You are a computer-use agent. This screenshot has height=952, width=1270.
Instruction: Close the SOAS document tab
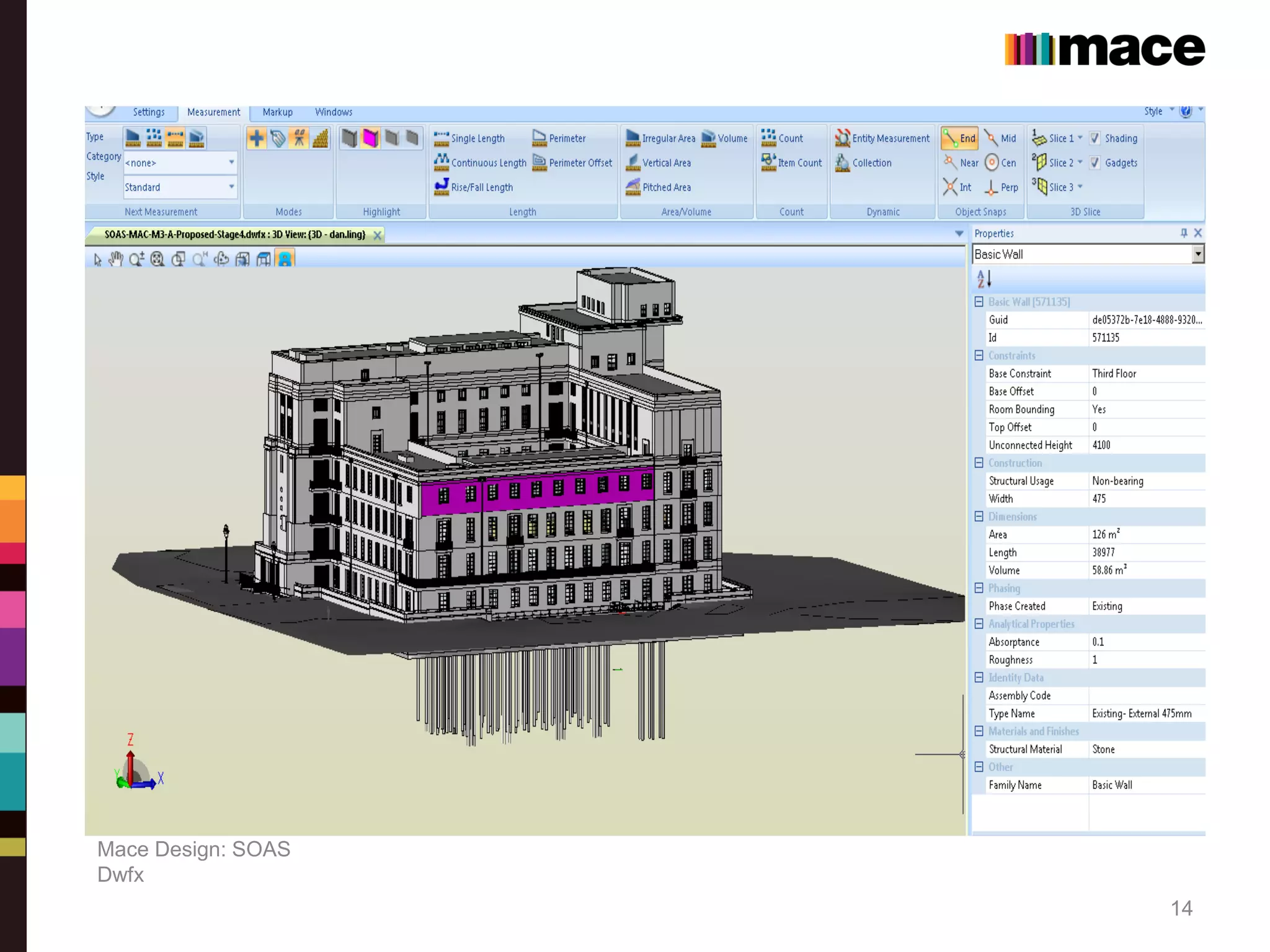coord(377,235)
